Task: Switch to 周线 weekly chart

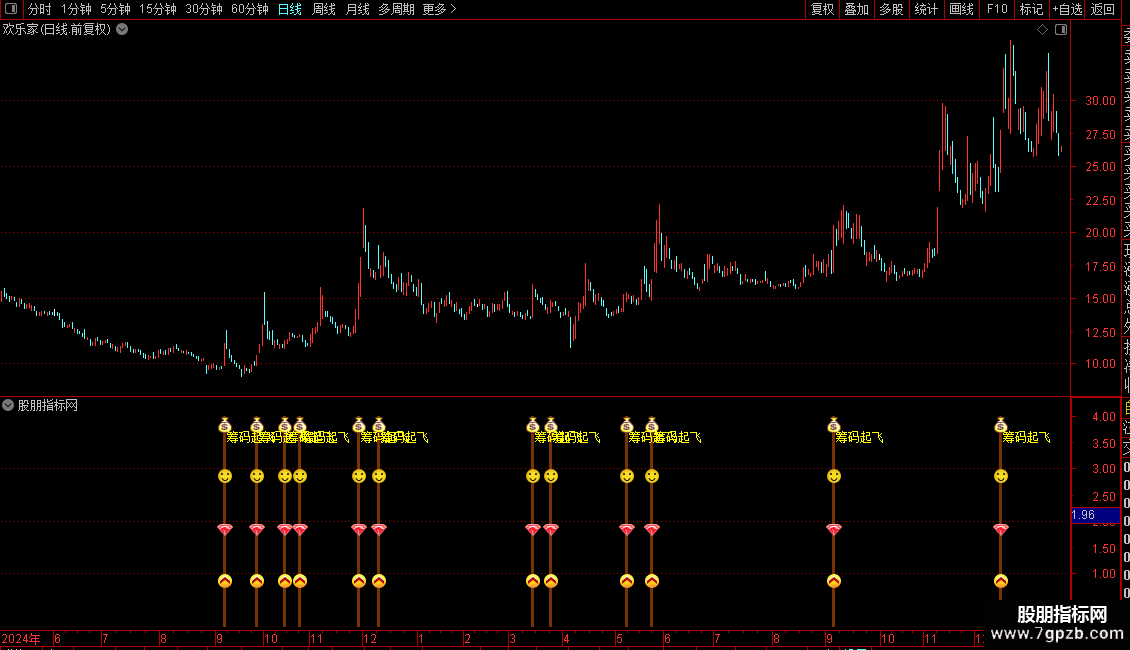Action: 324,9
